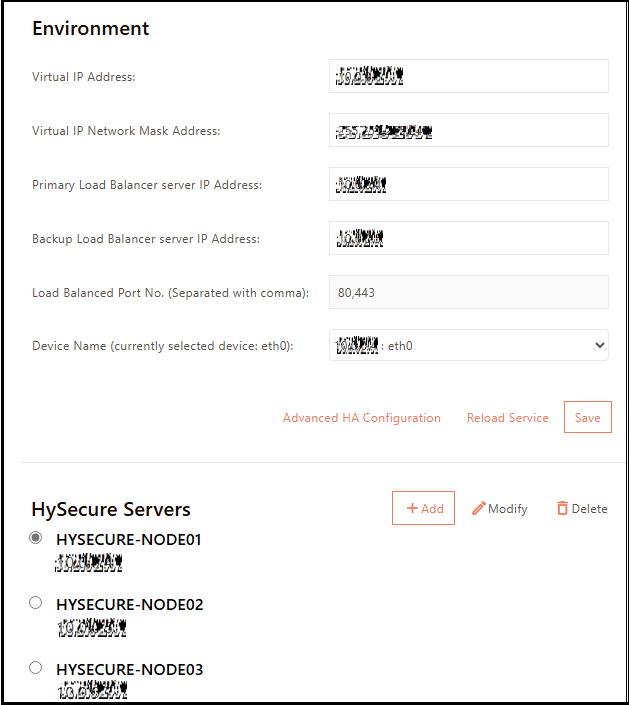The image size is (629, 705).
Task: Click the HYSECURE-NODE03 server name text
Action: tap(129, 669)
